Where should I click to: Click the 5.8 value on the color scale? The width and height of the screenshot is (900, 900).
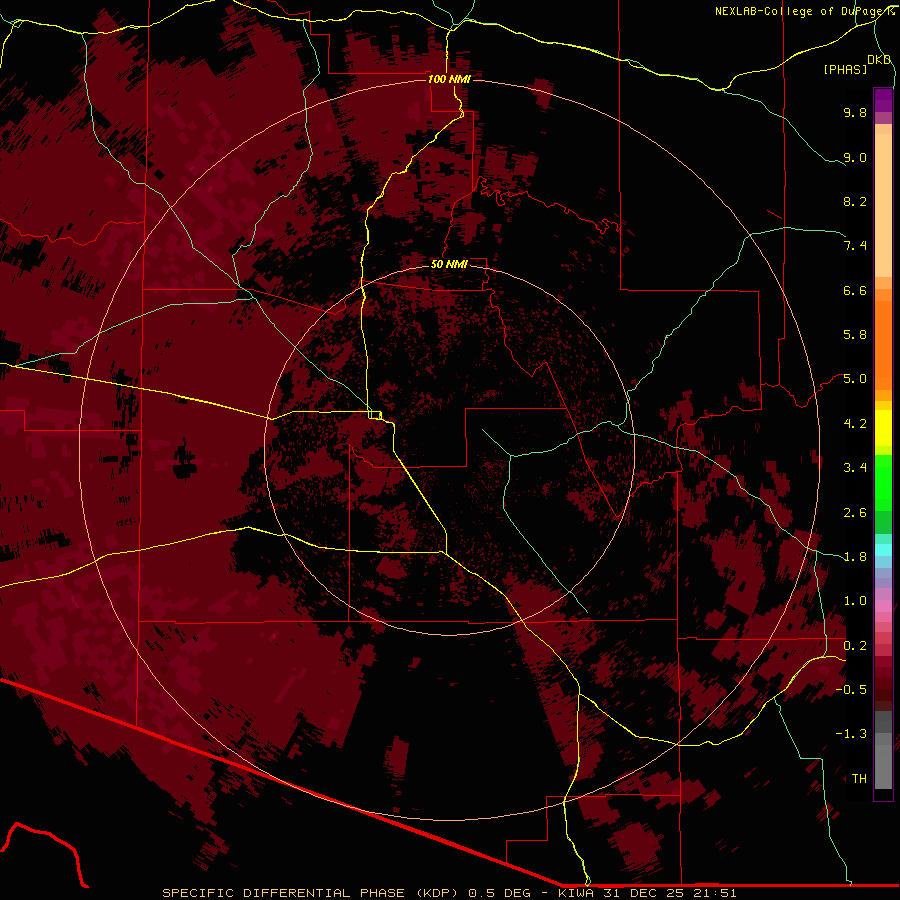[x=855, y=335]
